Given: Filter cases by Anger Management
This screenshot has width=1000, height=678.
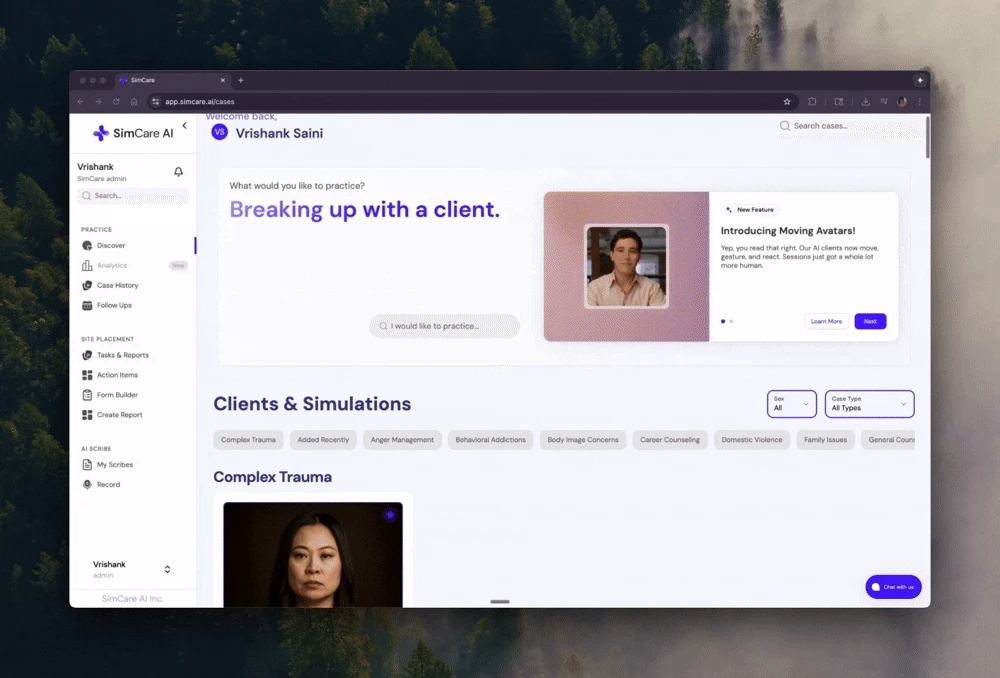Looking at the screenshot, I should [x=402, y=440].
